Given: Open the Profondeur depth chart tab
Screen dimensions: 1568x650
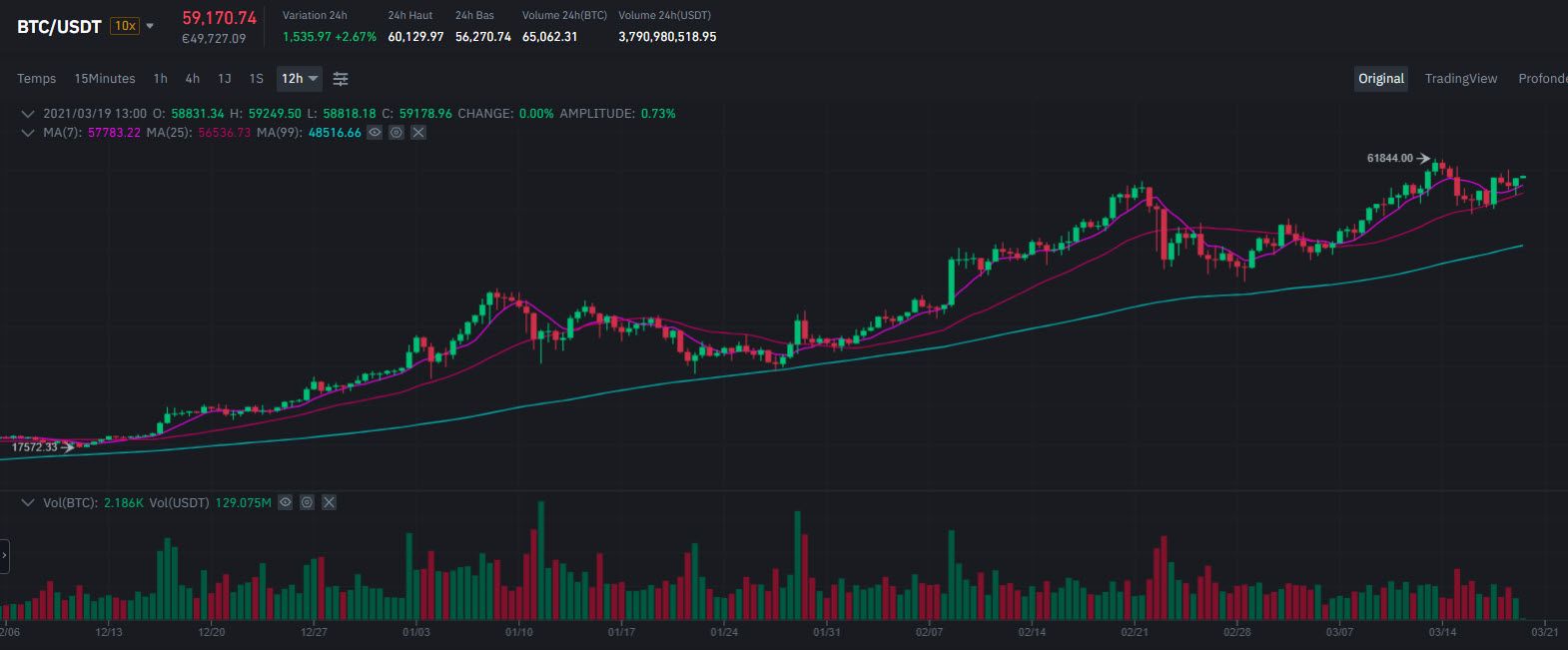Looking at the screenshot, I should tap(1542, 79).
